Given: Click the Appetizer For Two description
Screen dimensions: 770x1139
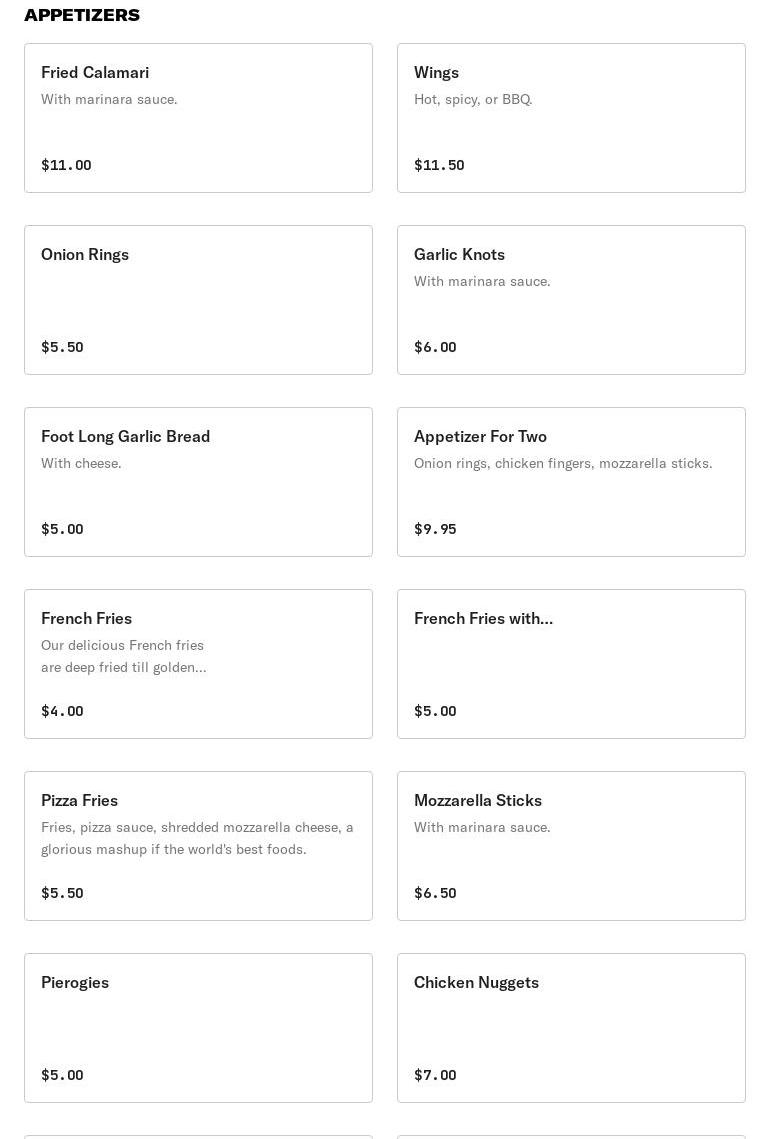Looking at the screenshot, I should click(x=563, y=463).
